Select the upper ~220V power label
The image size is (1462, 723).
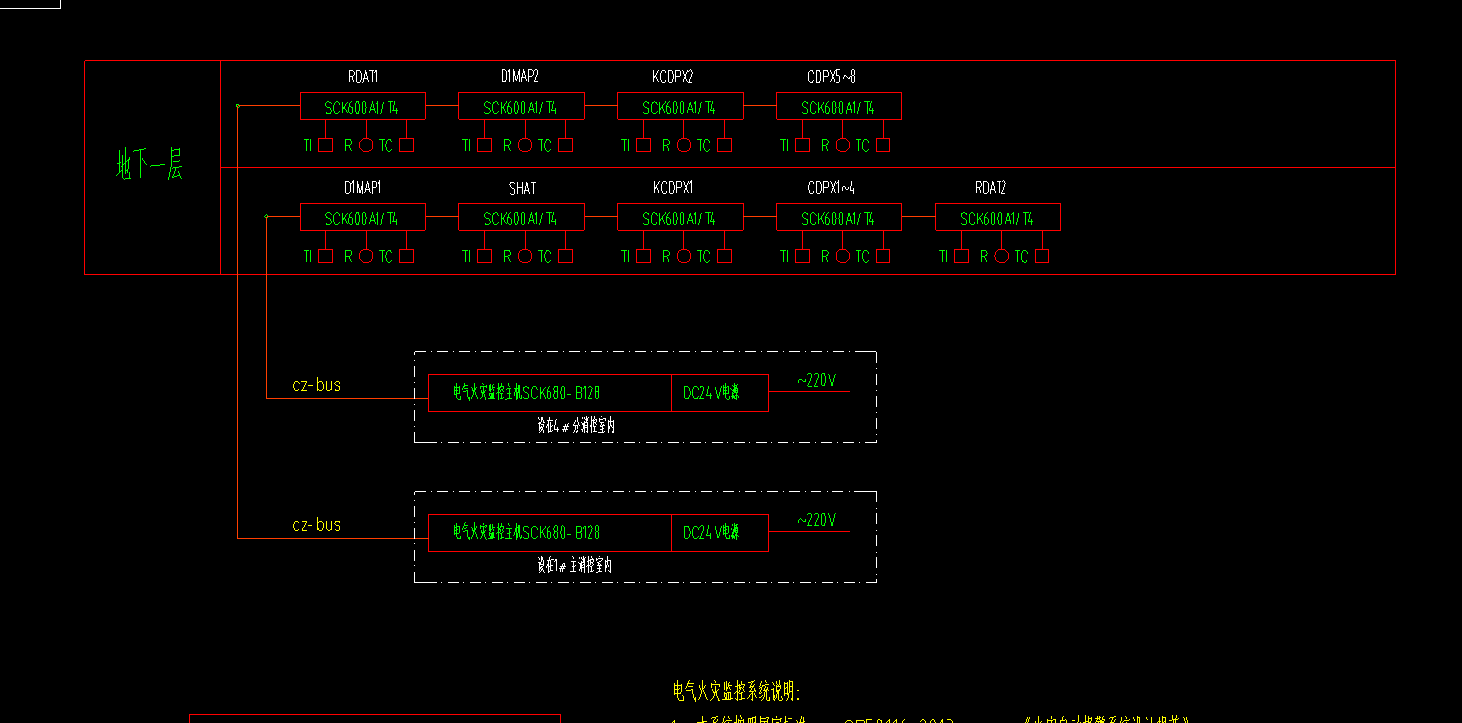click(816, 381)
